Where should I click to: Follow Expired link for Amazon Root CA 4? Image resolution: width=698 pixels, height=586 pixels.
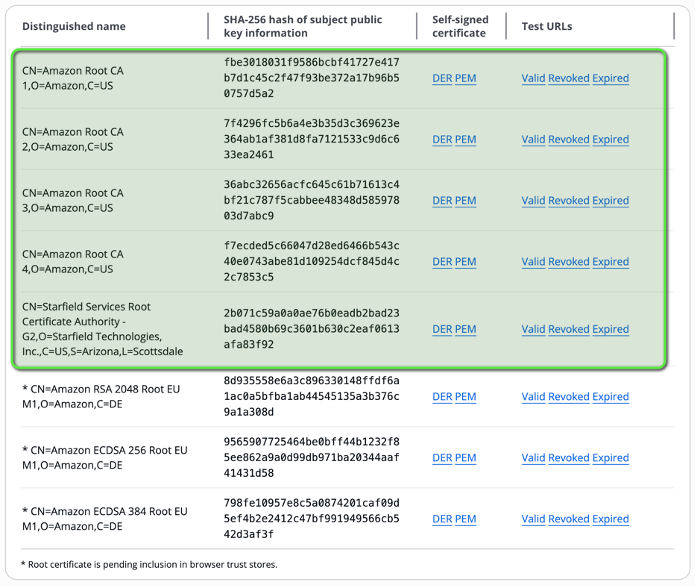(613, 262)
